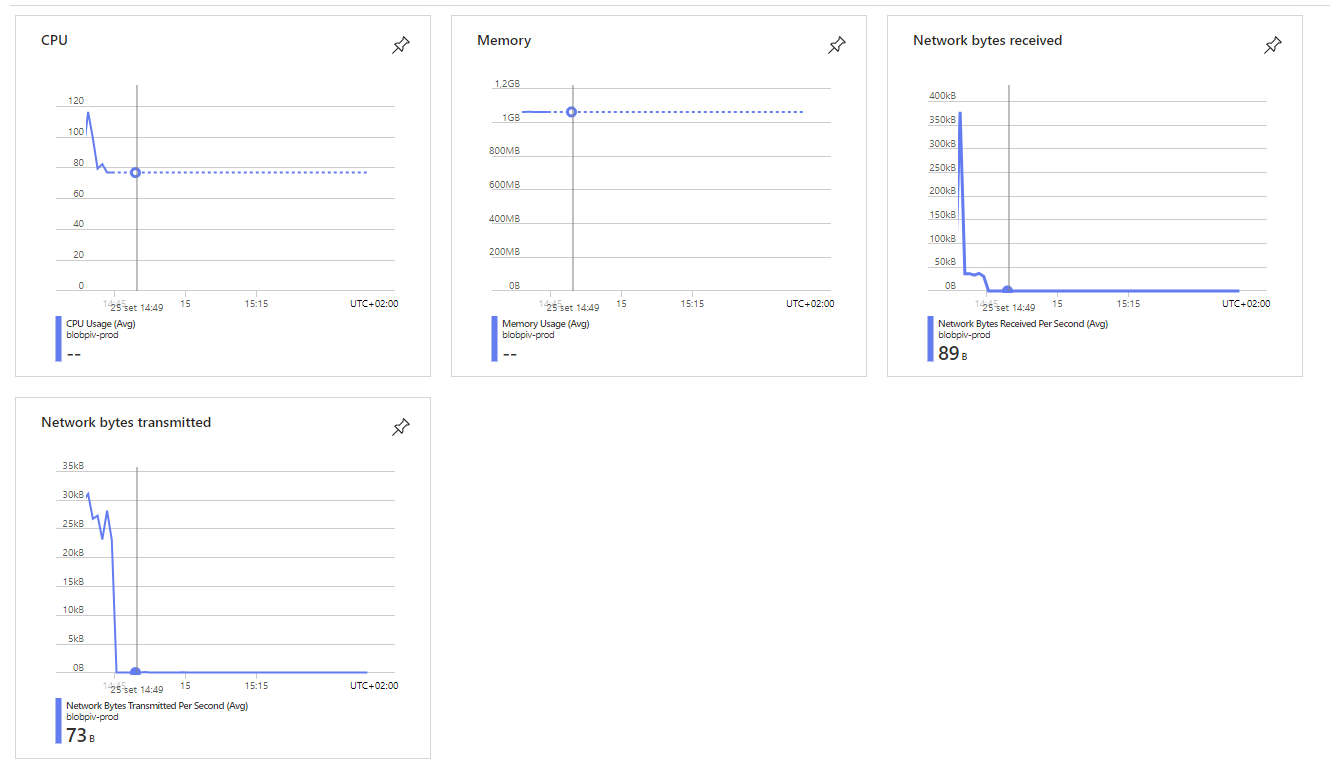Viewport: 1330px width, 764px height.
Task: Click the Network received legend color bar
Action: [930, 338]
